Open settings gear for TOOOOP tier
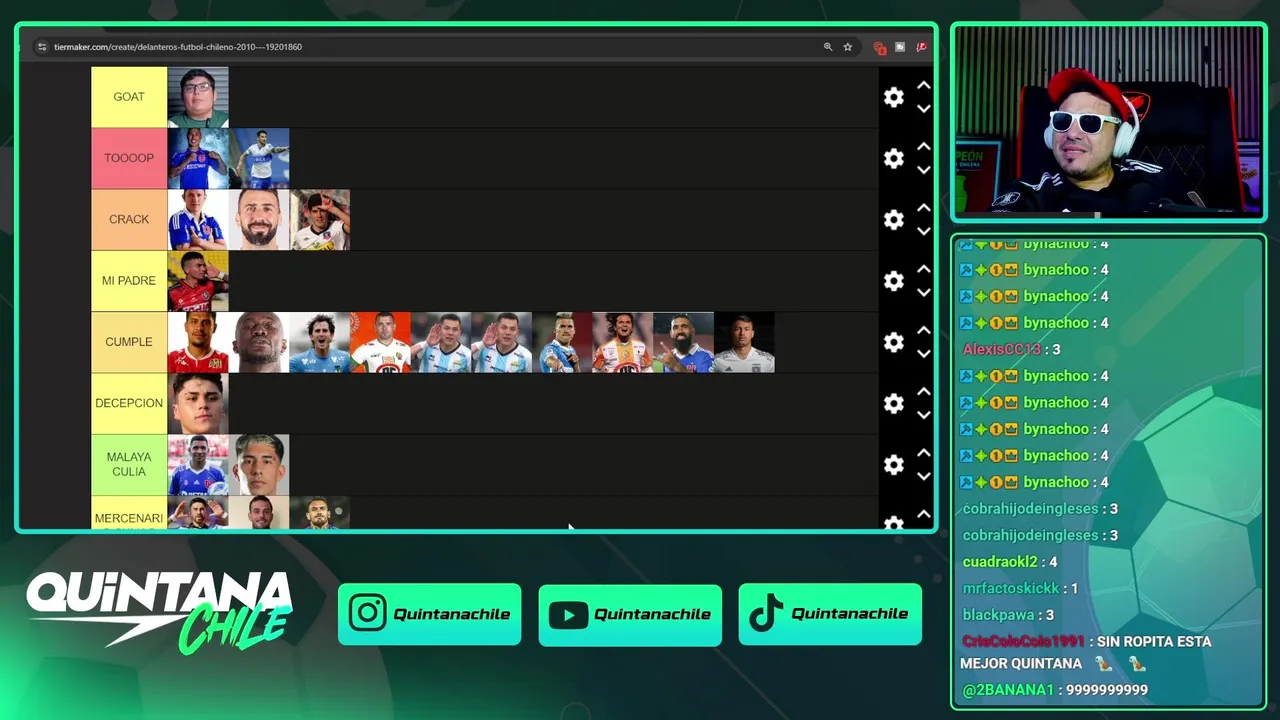Screen dimensions: 1280x720 point(894,158)
